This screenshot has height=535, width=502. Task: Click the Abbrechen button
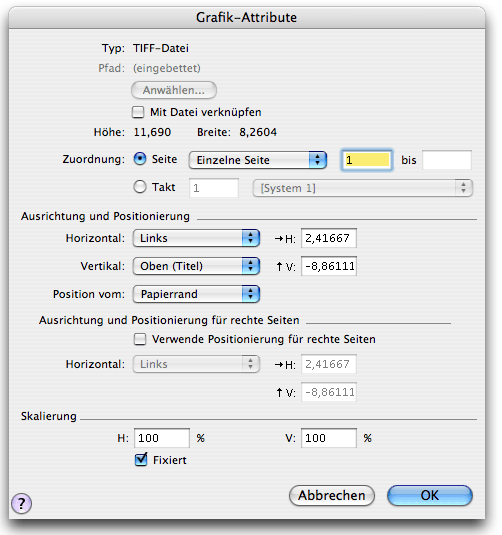click(332, 495)
